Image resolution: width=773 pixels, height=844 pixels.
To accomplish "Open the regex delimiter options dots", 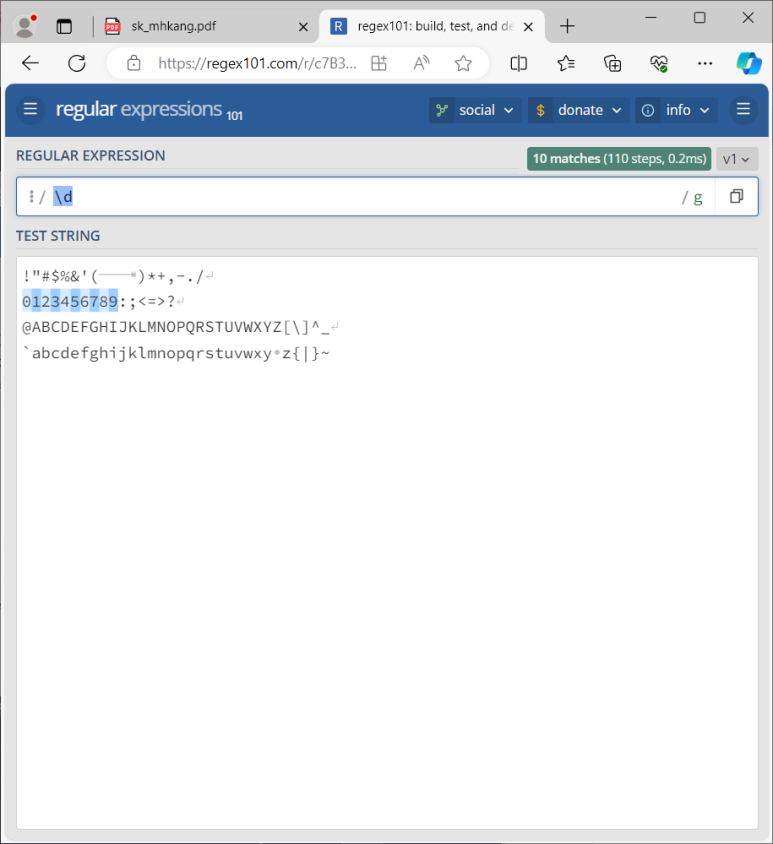I will pyautogui.click(x=31, y=197).
